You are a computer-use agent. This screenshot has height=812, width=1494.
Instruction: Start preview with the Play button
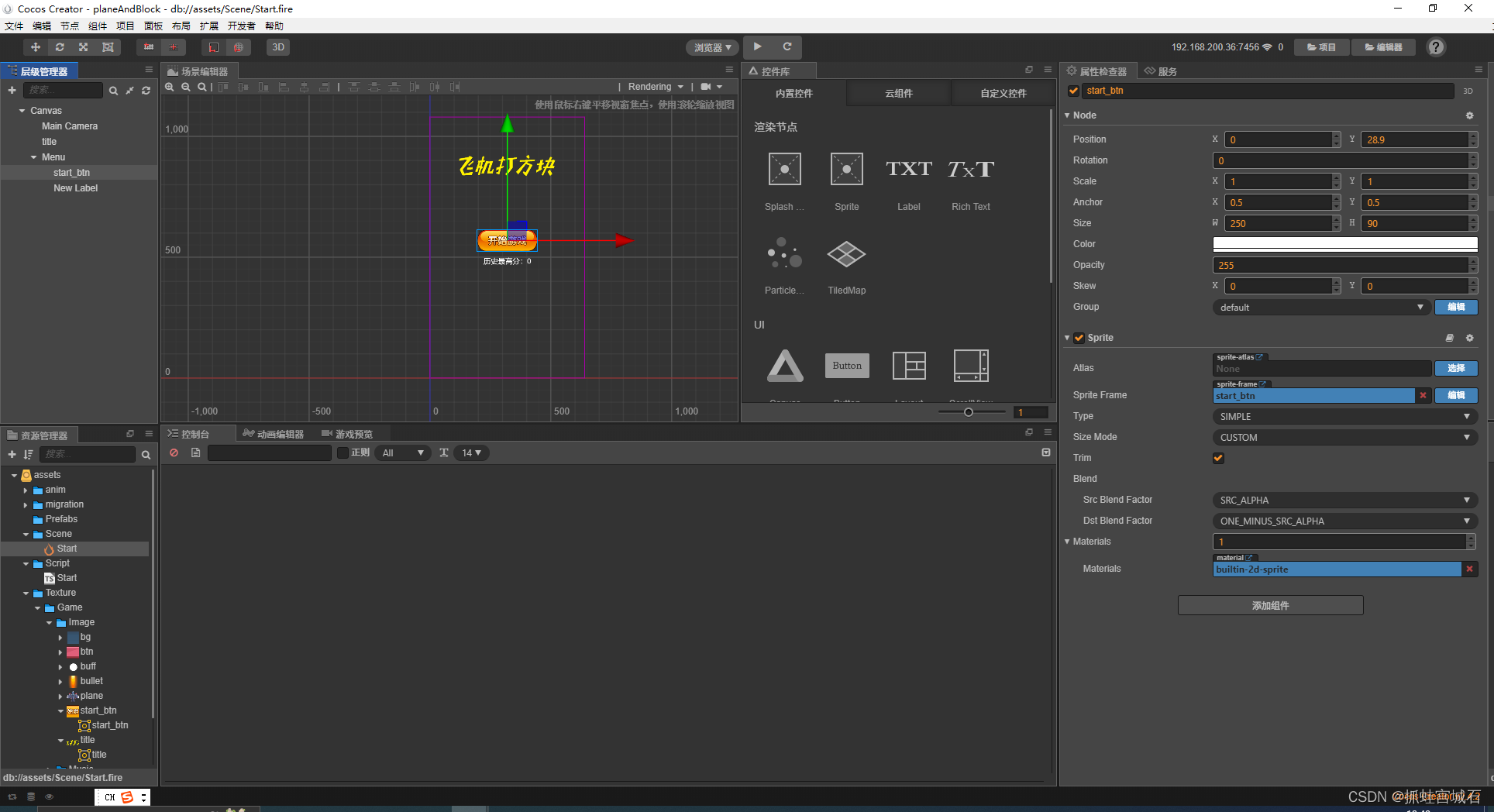coord(757,46)
